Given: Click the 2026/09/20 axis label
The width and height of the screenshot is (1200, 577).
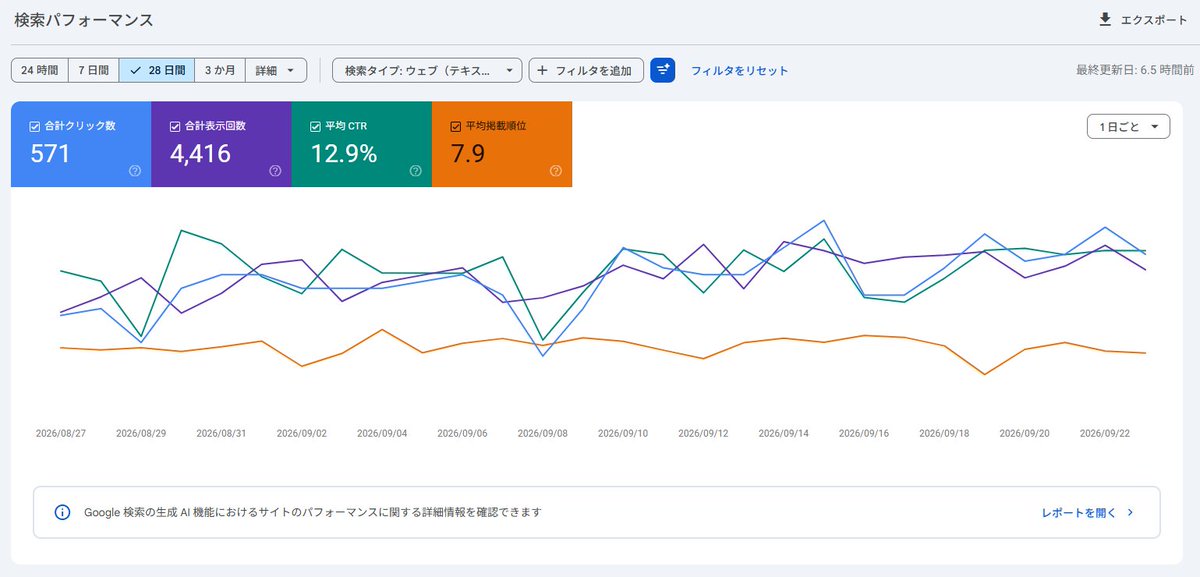Looking at the screenshot, I should (1024, 434).
